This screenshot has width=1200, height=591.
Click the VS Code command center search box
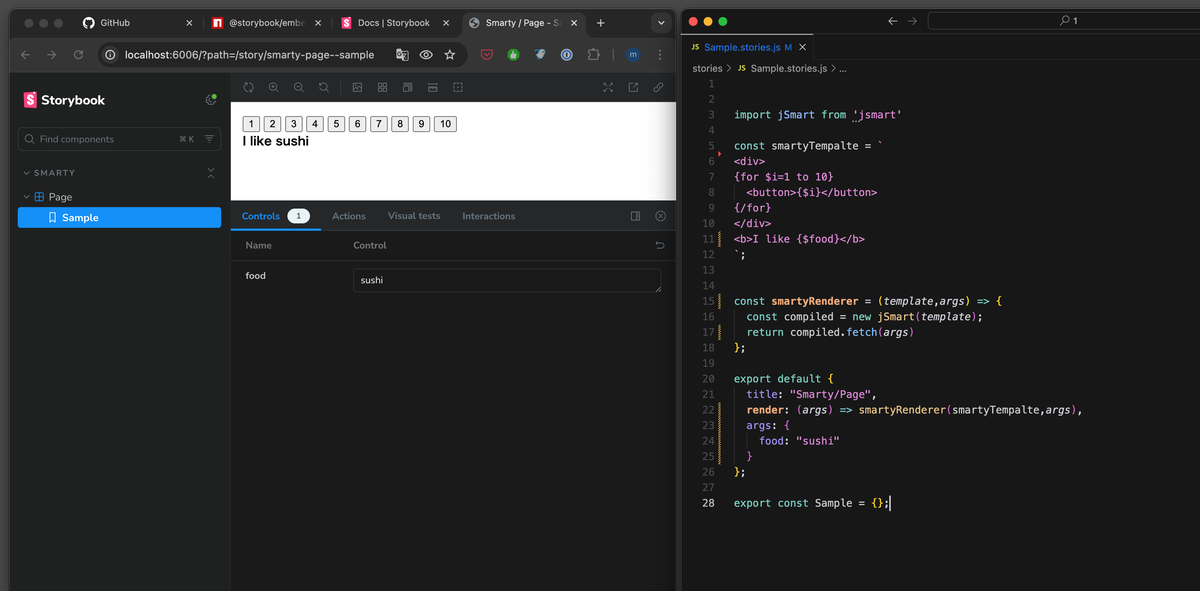tap(1063, 21)
